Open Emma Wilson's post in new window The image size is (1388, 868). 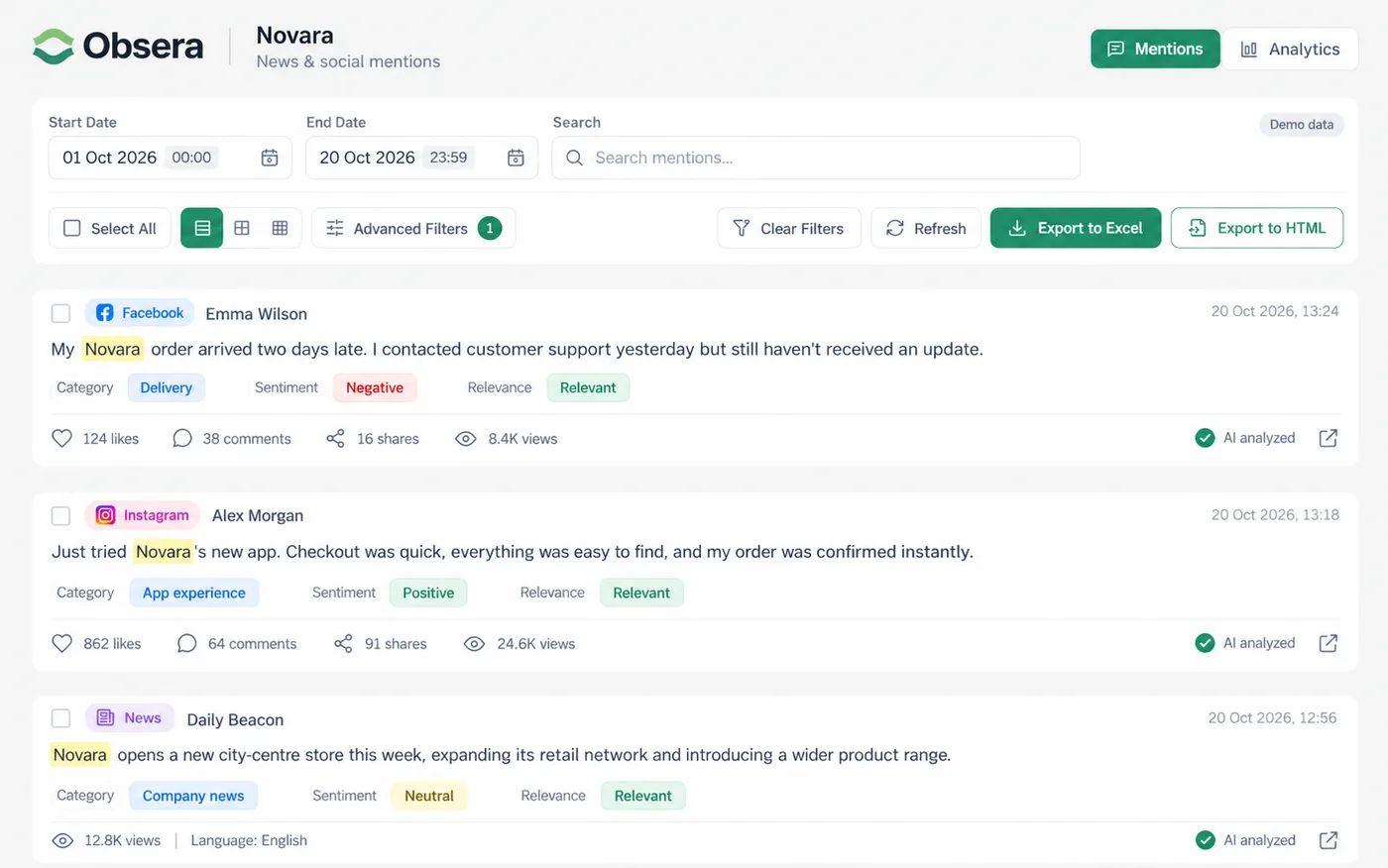pos(1329,438)
